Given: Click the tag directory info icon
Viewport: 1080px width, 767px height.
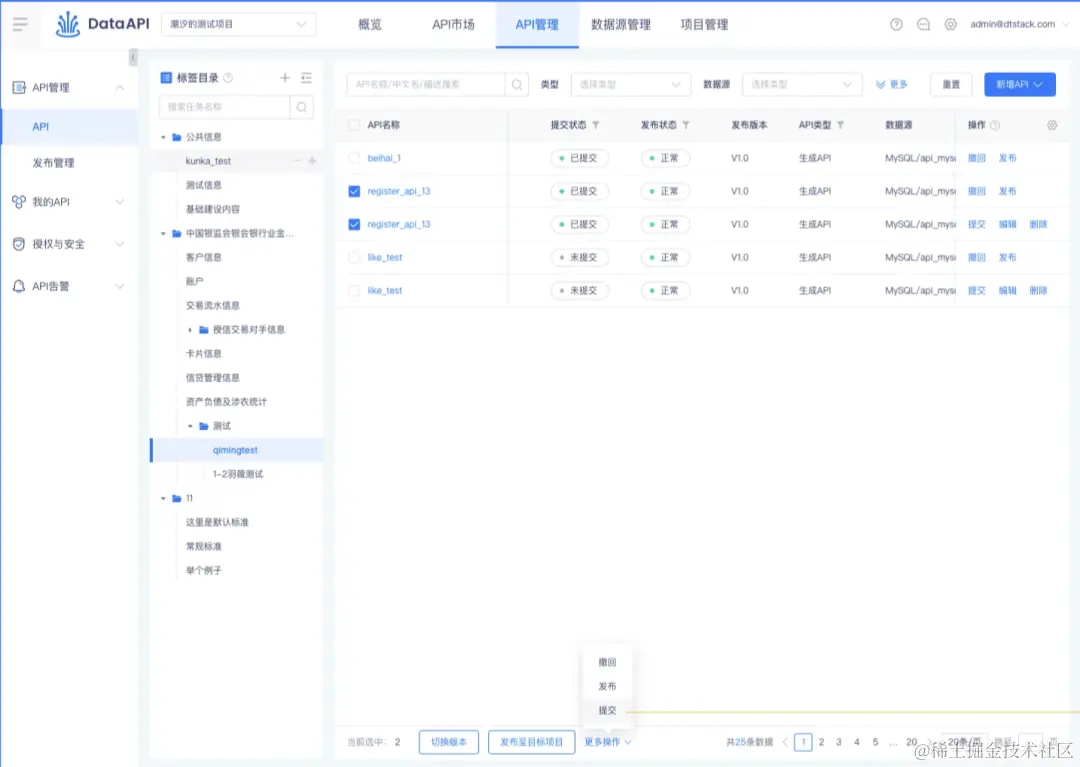Looking at the screenshot, I should pyautogui.click(x=228, y=78).
